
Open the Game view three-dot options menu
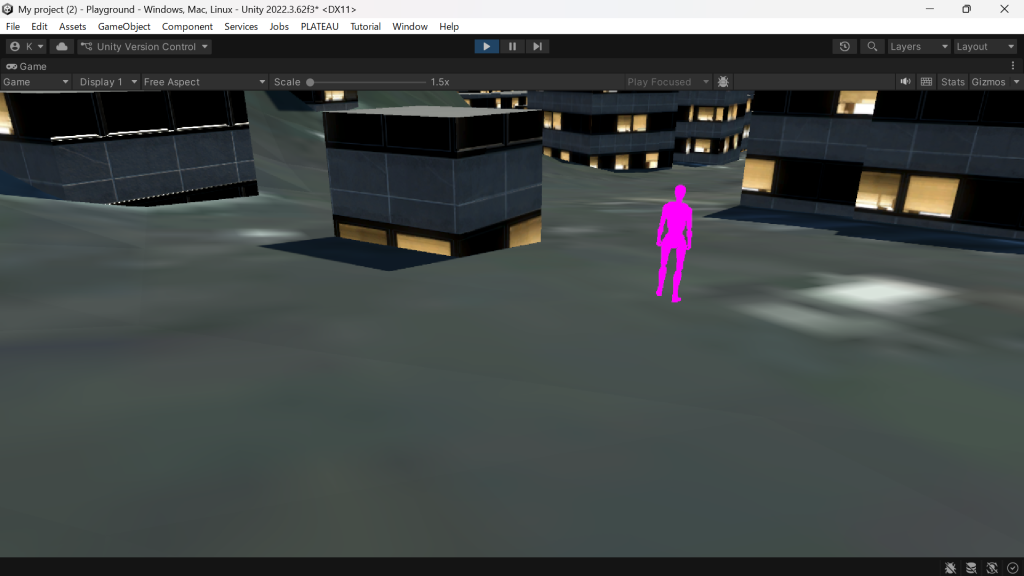tap(1013, 66)
